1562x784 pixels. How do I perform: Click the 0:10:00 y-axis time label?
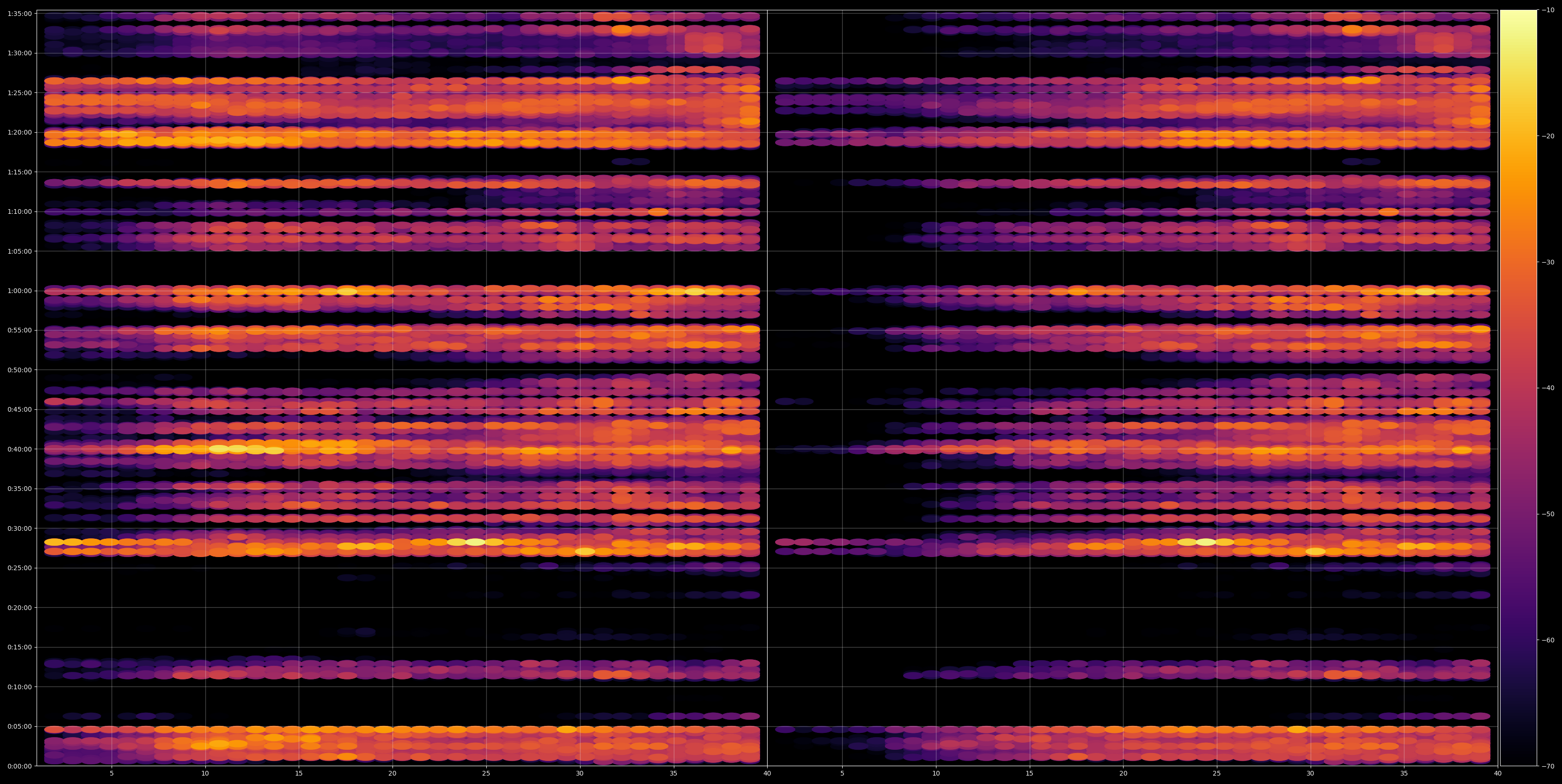pyautogui.click(x=19, y=687)
